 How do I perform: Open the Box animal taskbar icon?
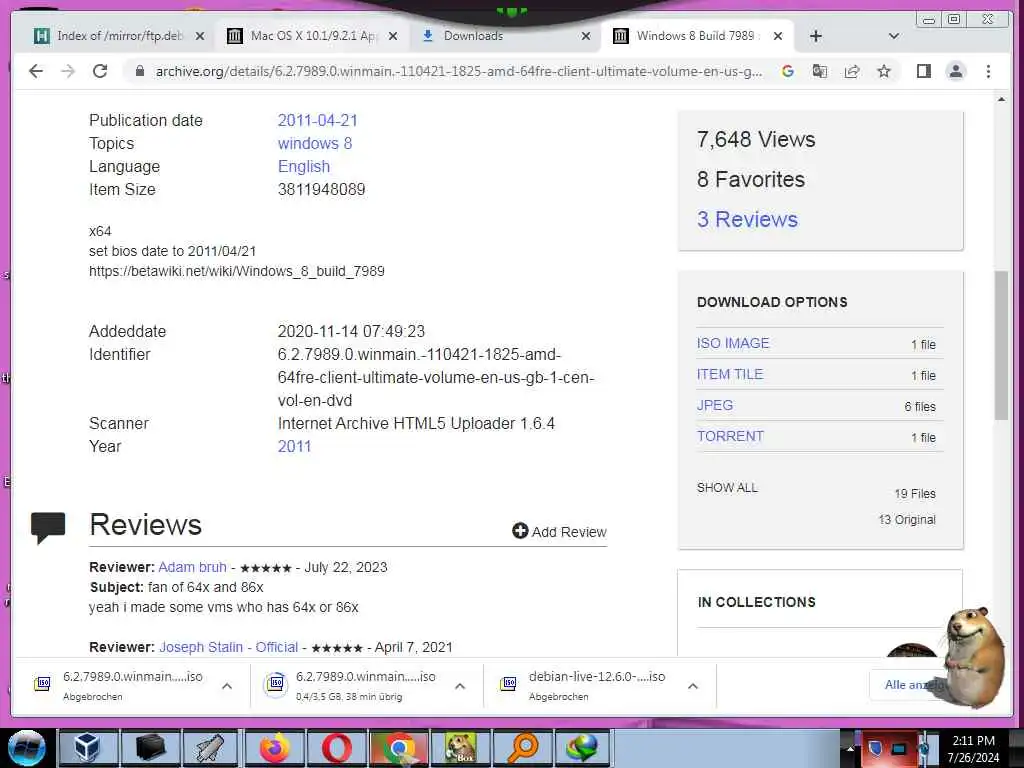pos(460,748)
